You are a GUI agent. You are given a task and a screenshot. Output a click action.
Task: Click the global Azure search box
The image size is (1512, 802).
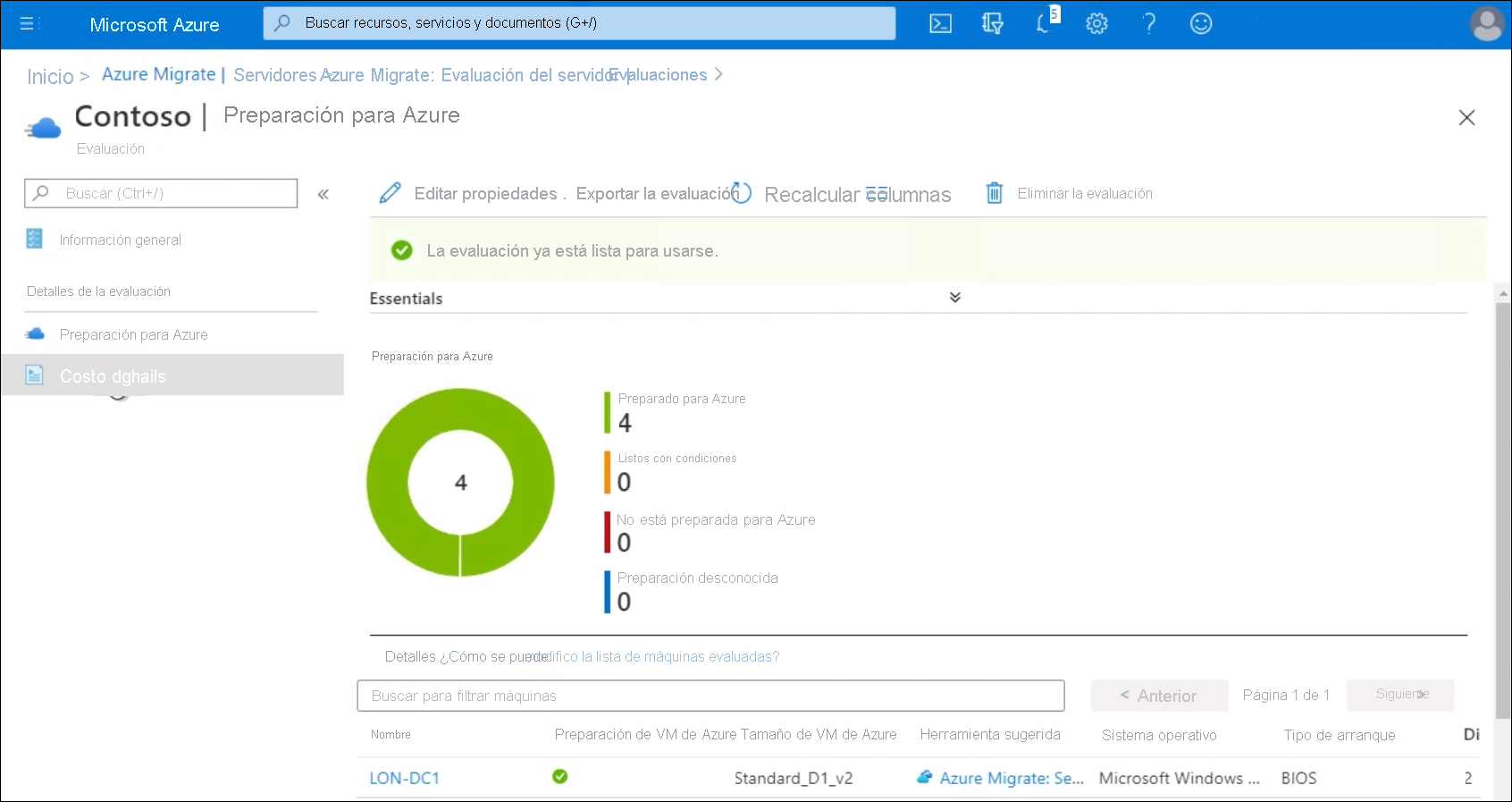[x=579, y=23]
